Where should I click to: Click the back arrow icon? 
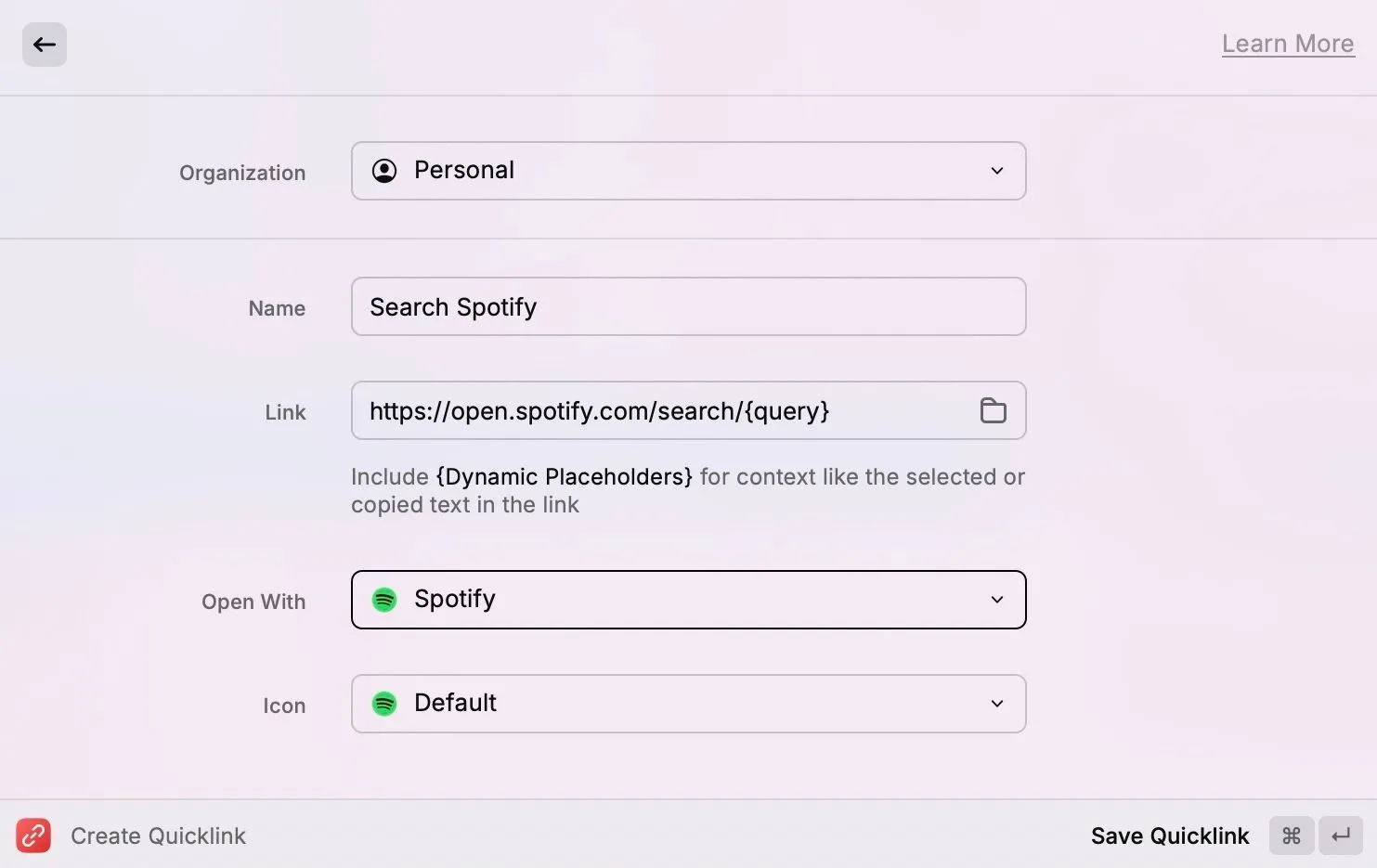[x=44, y=44]
